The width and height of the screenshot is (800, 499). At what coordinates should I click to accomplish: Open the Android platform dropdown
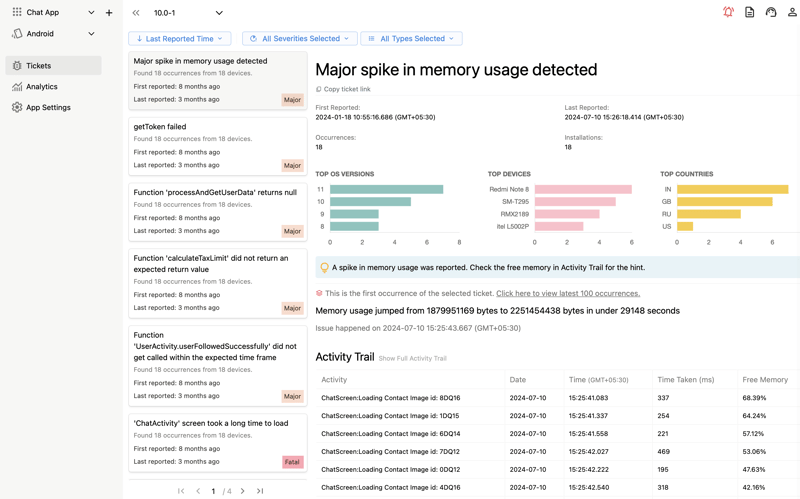coord(91,34)
